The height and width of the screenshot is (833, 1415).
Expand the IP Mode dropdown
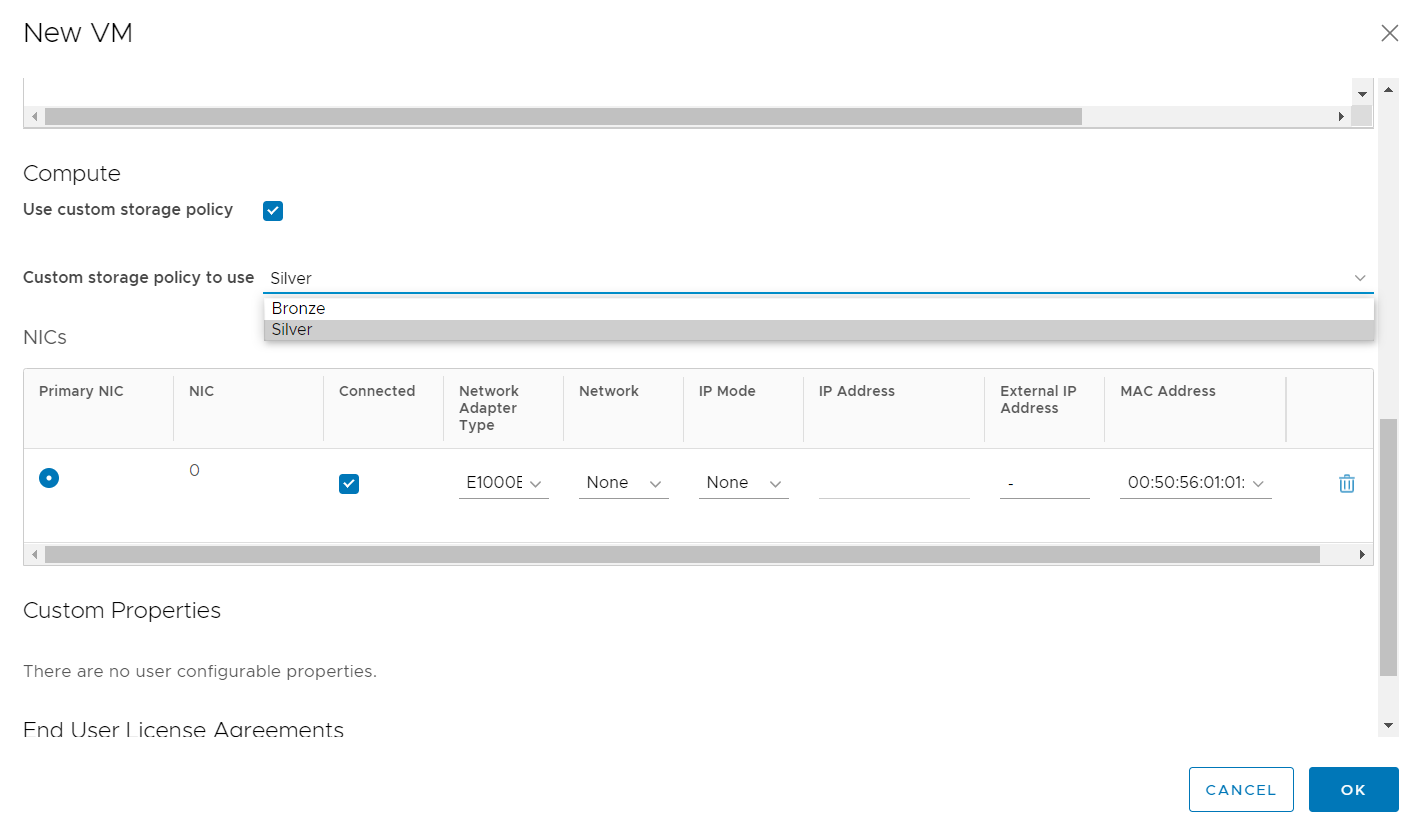743,483
